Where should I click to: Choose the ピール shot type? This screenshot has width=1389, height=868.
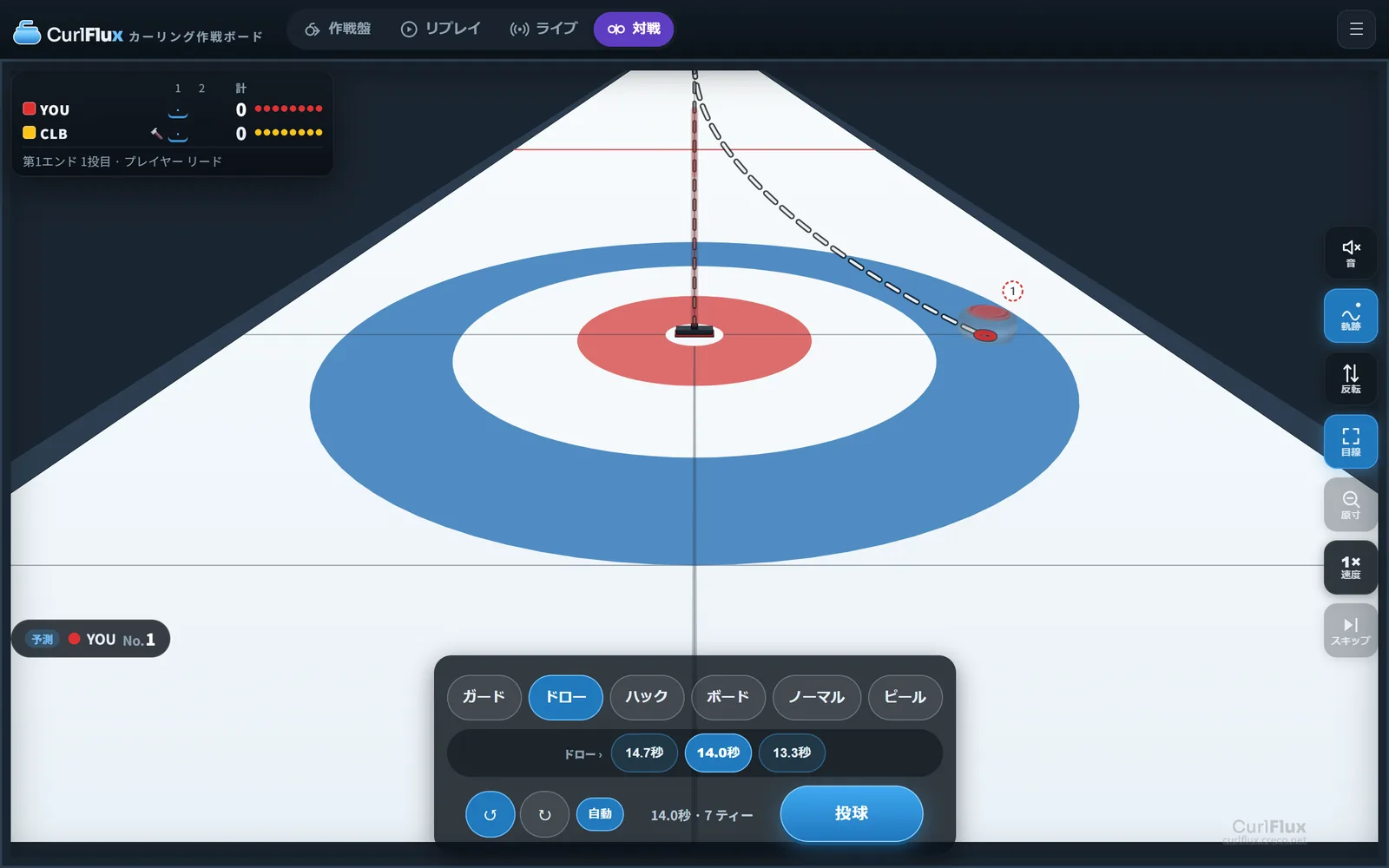[905, 697]
